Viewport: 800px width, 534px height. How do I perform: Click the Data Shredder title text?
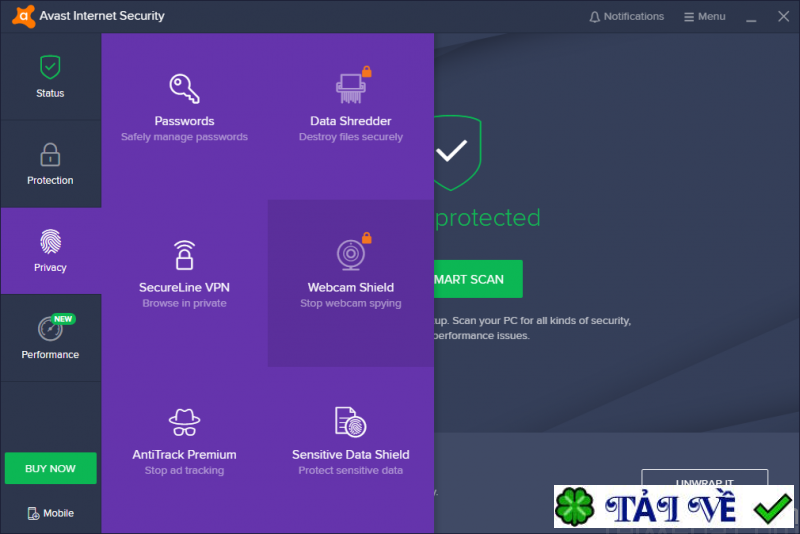[x=351, y=121]
